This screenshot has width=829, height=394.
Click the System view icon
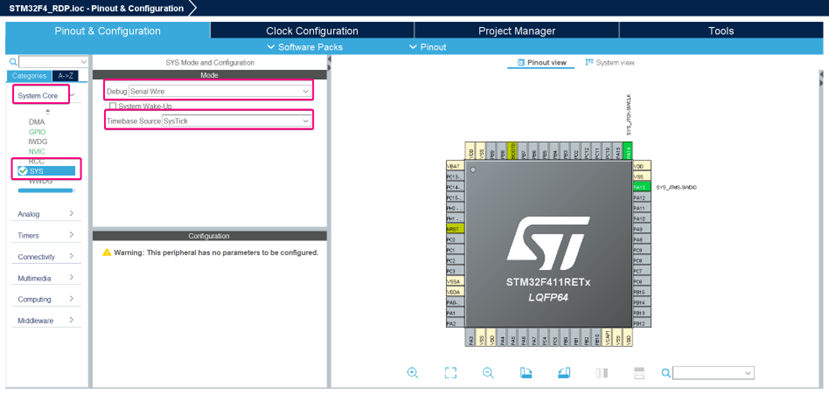pyautogui.click(x=589, y=62)
